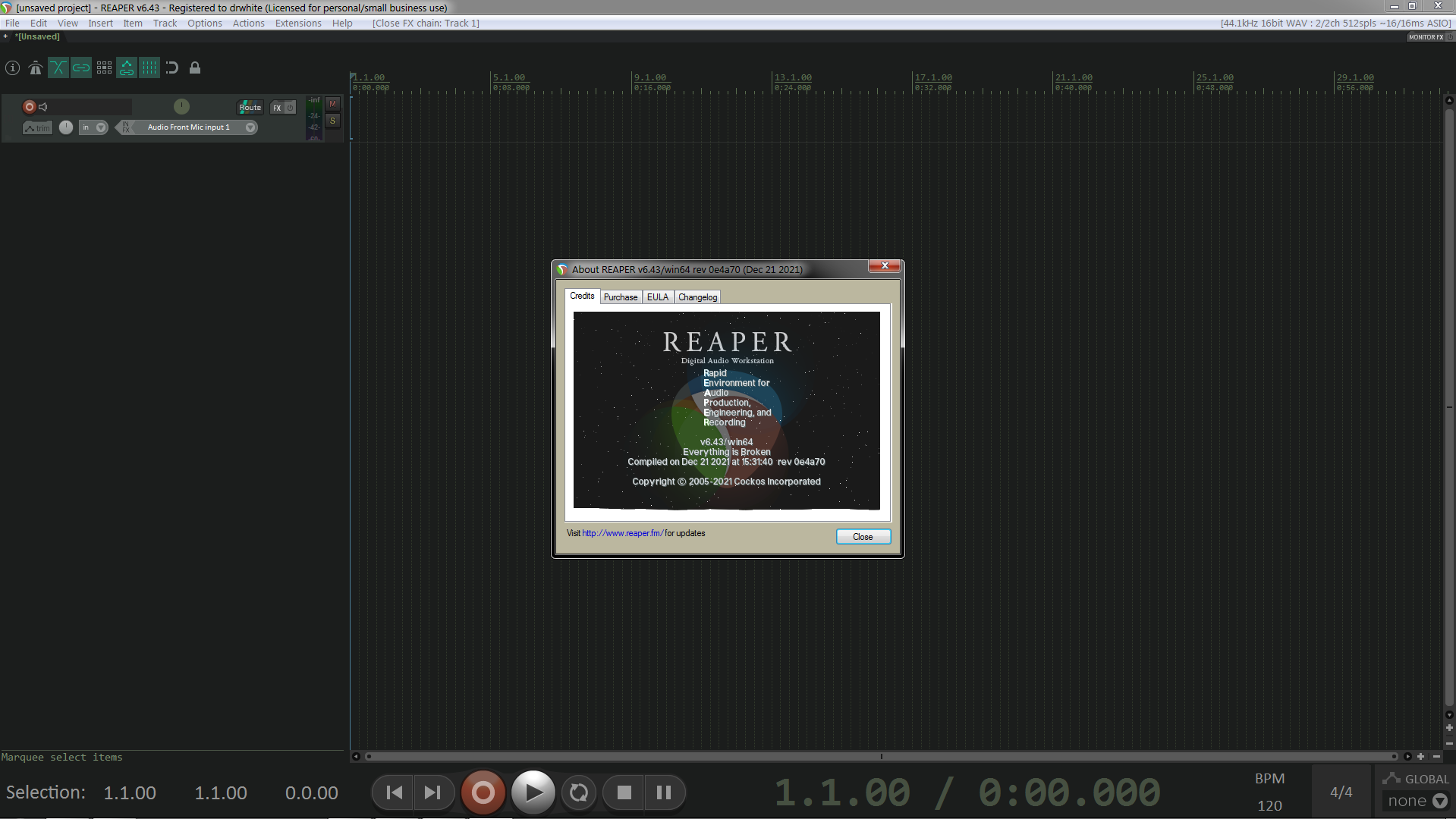Open Audio Front Mic input 1 dropdown

[x=196, y=127]
